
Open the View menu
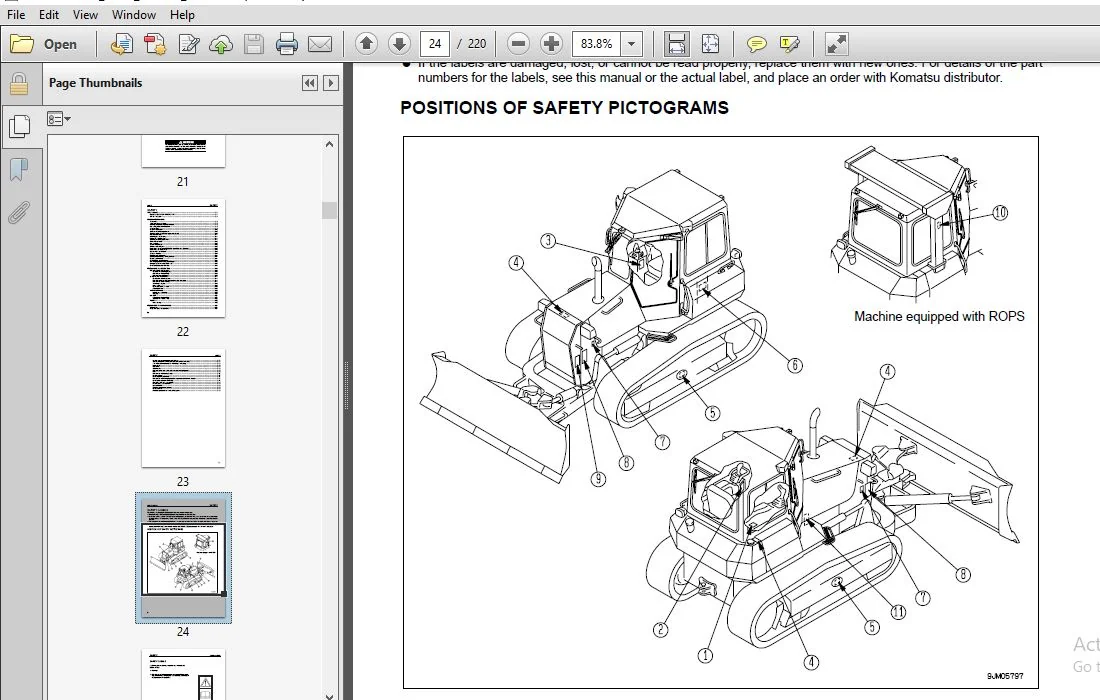[x=85, y=15]
